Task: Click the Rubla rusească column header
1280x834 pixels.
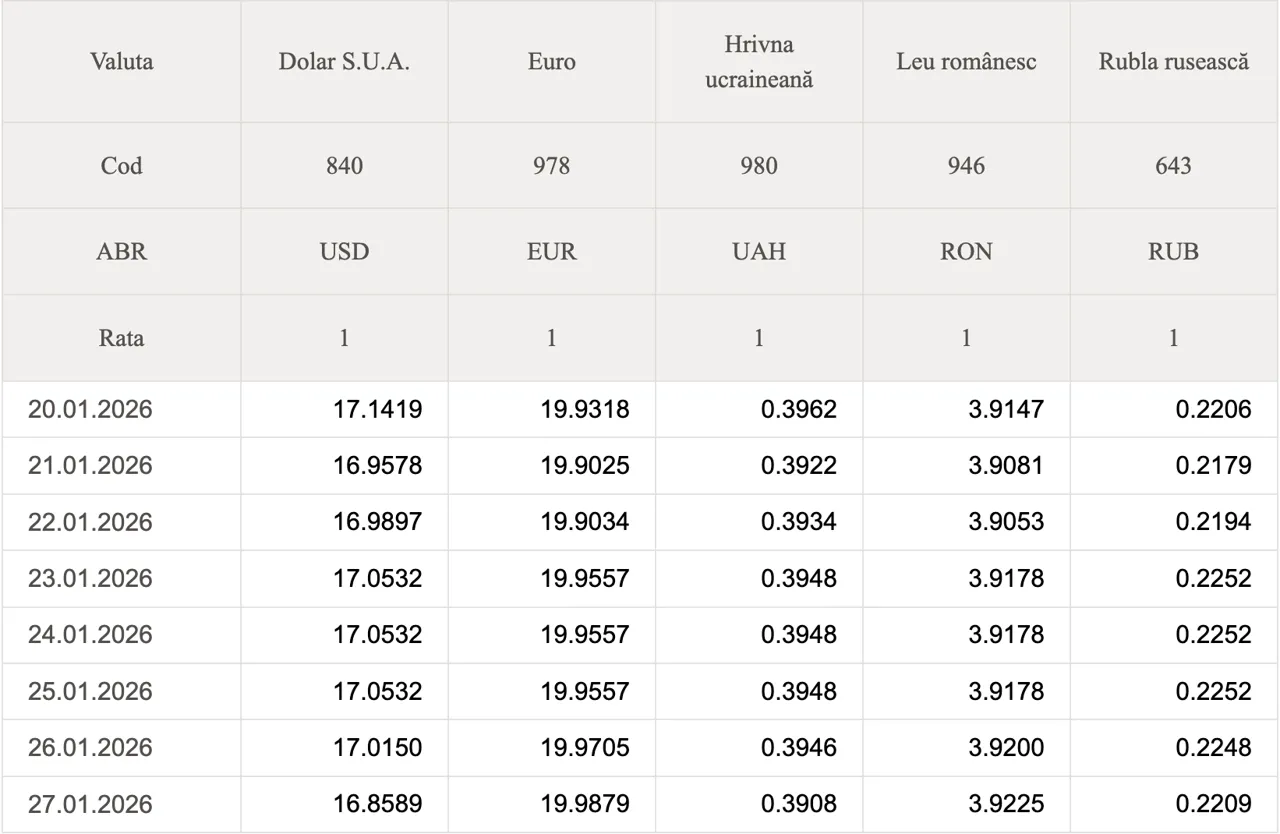Action: pos(1174,62)
